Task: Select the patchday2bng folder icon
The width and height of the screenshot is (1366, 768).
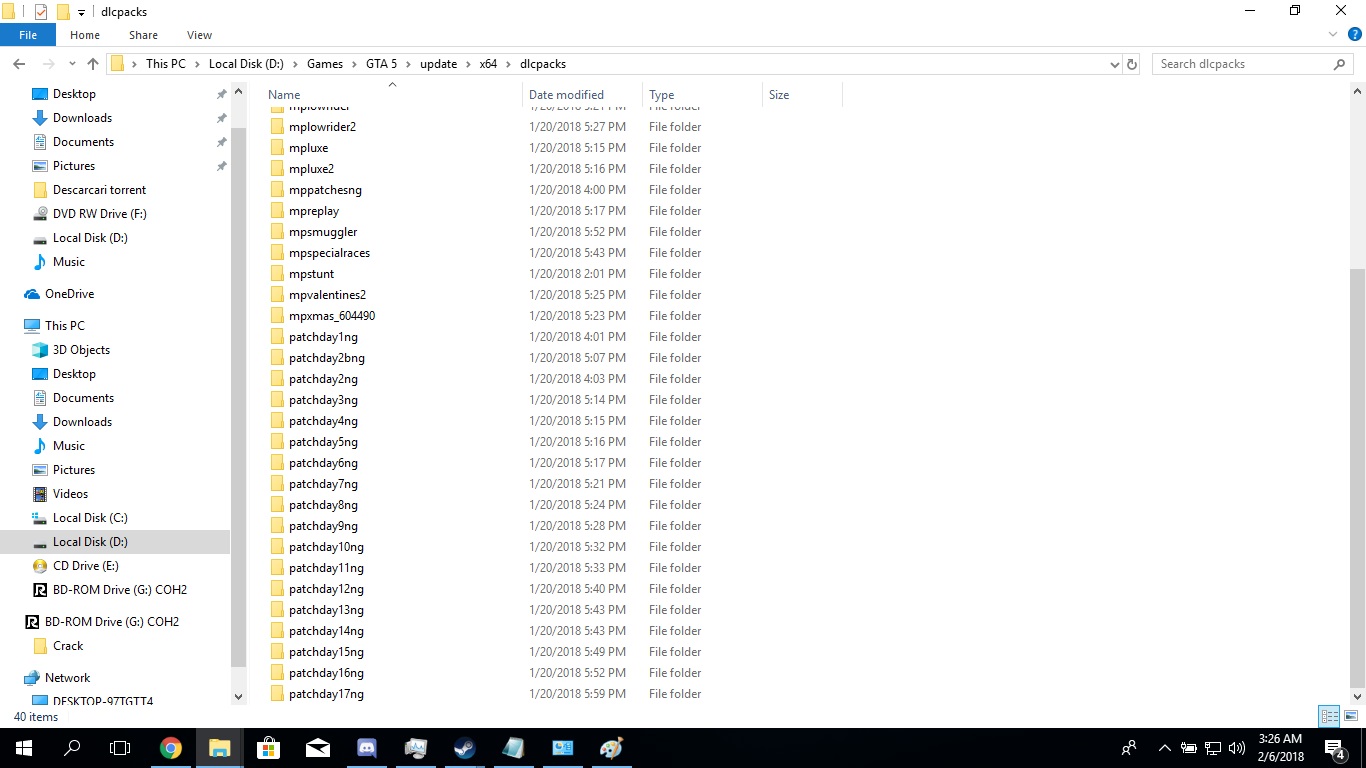Action: (278, 358)
